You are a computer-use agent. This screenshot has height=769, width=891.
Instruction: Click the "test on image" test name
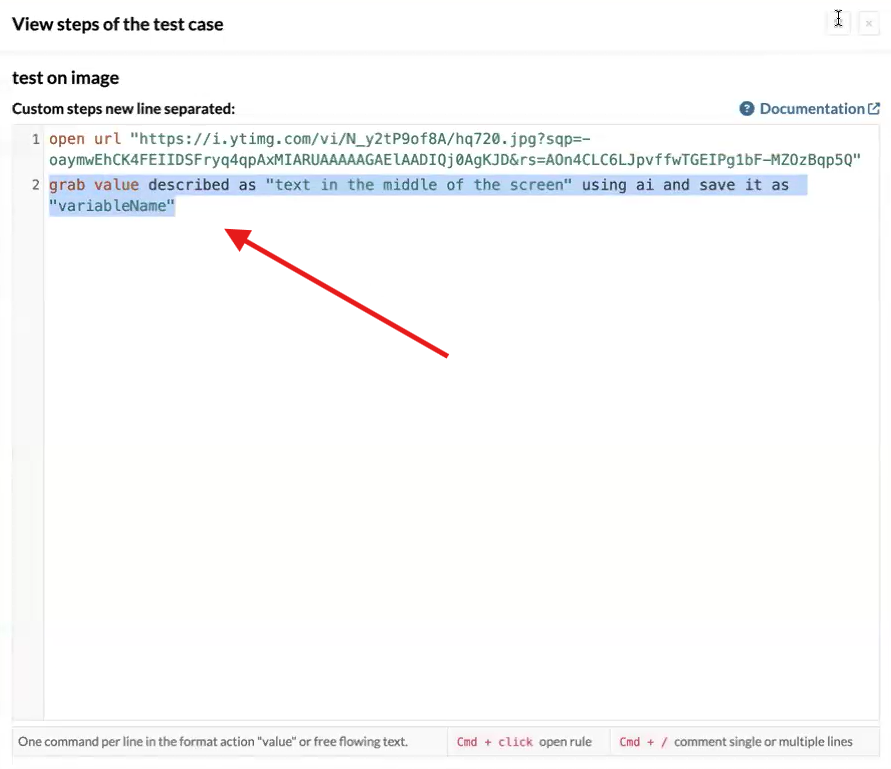(65, 78)
